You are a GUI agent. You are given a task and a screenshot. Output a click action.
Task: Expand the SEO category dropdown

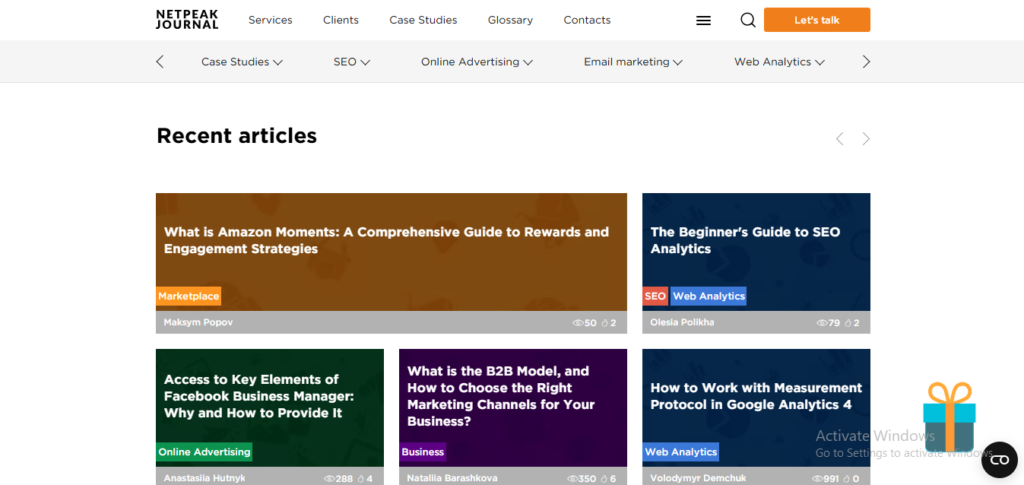(351, 62)
